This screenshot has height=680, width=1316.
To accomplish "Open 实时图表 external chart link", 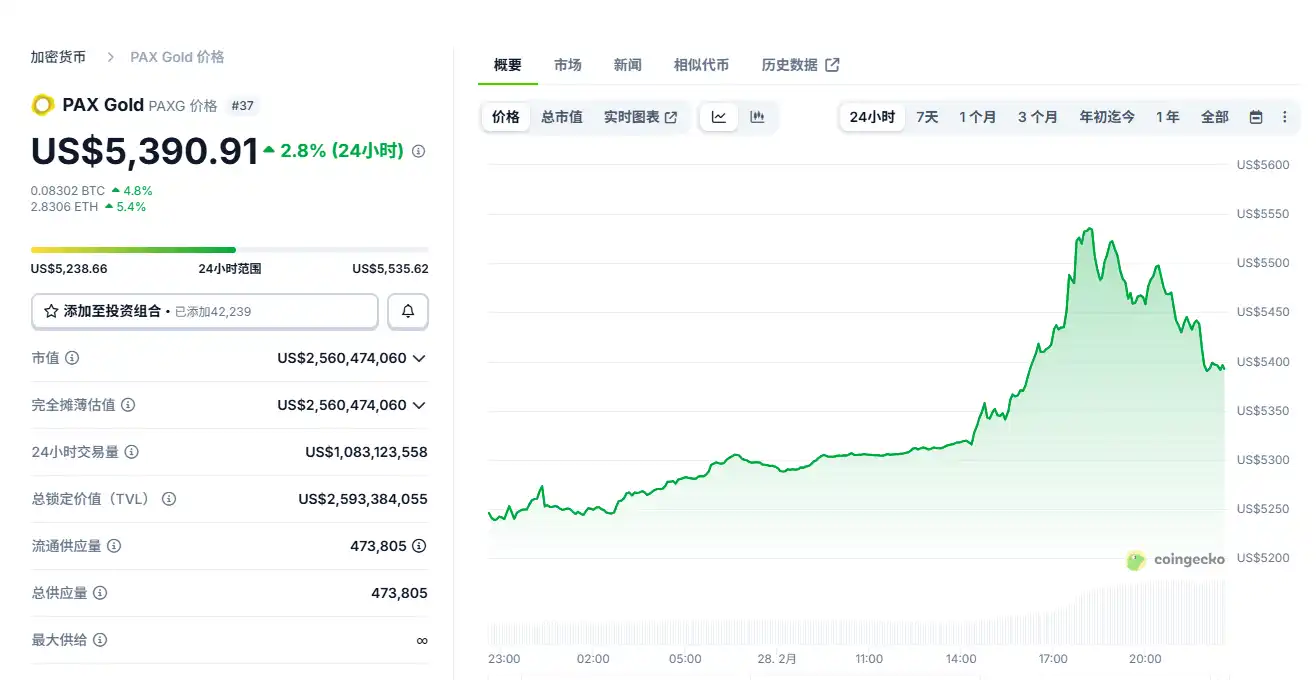I will (x=640, y=117).
